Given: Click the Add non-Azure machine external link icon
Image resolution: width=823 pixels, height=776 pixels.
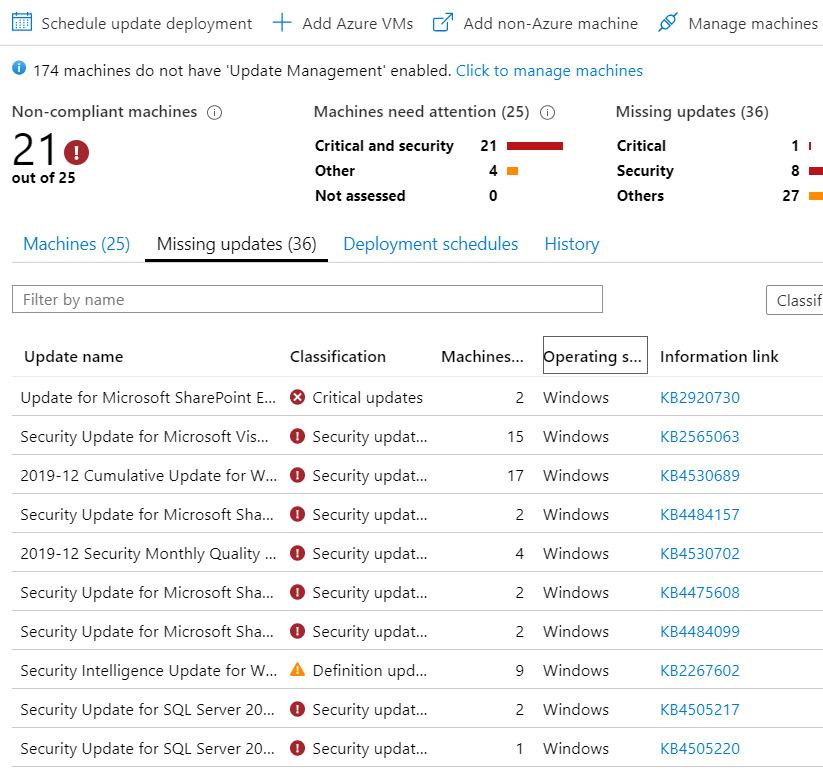Looking at the screenshot, I should pyautogui.click(x=443, y=22).
